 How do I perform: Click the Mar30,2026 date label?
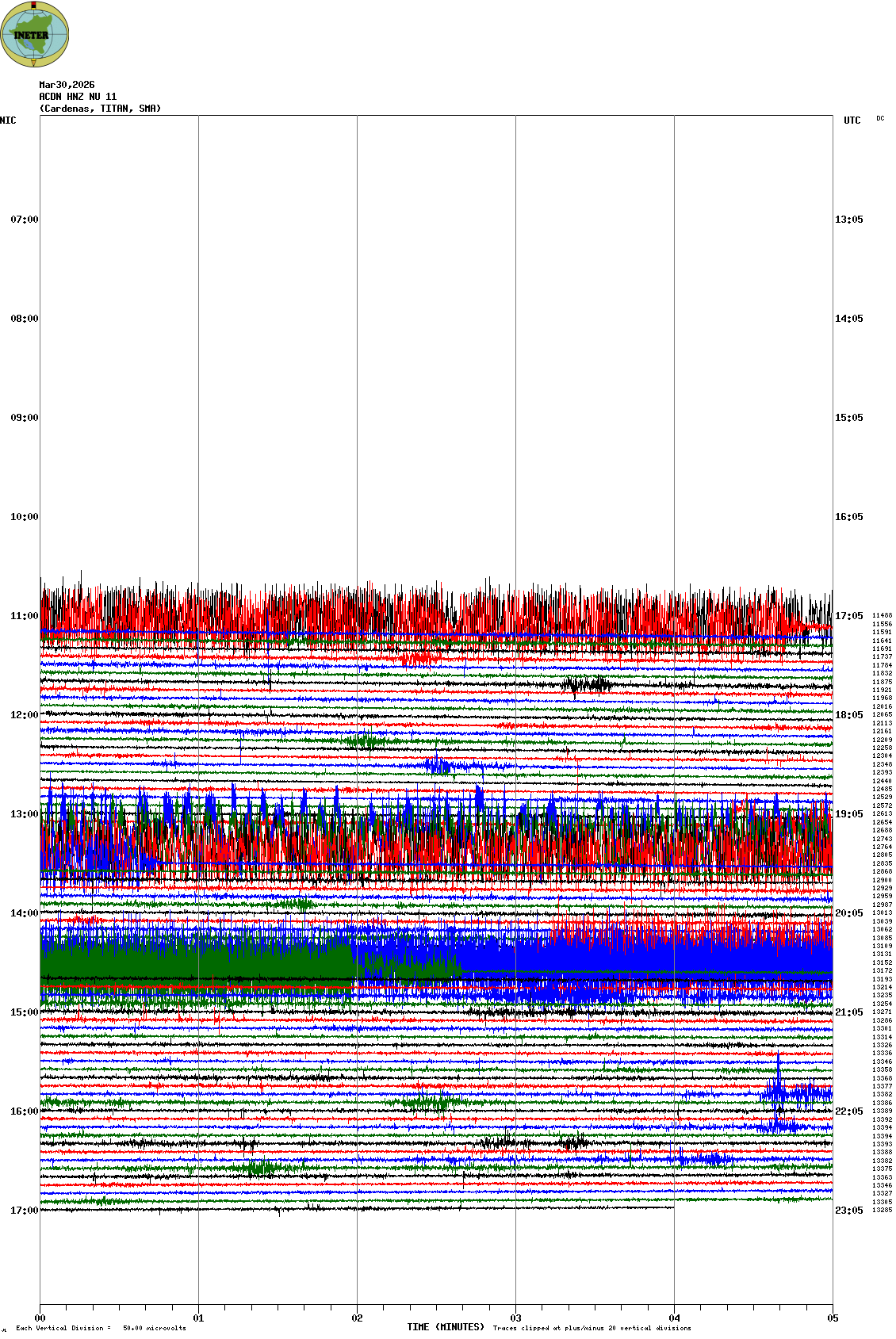[67, 85]
